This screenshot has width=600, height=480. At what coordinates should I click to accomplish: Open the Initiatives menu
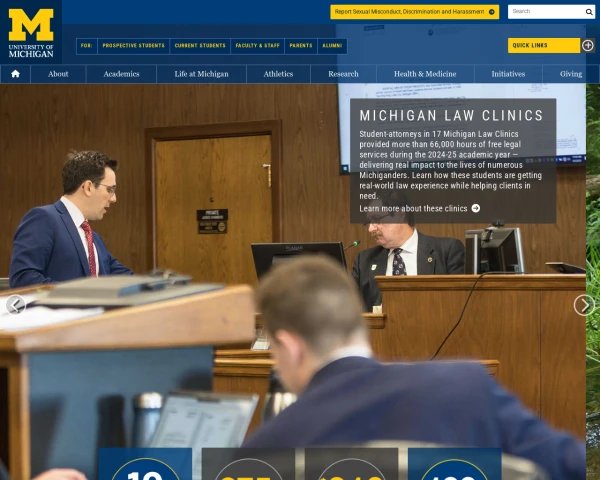508,74
